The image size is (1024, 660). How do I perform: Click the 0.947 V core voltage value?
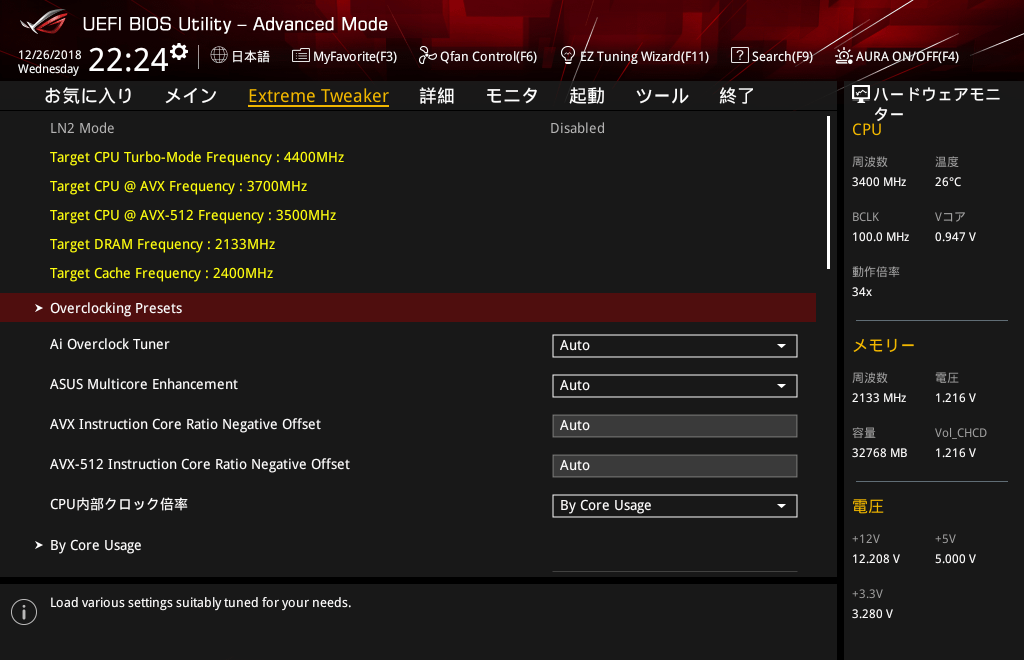coord(955,237)
